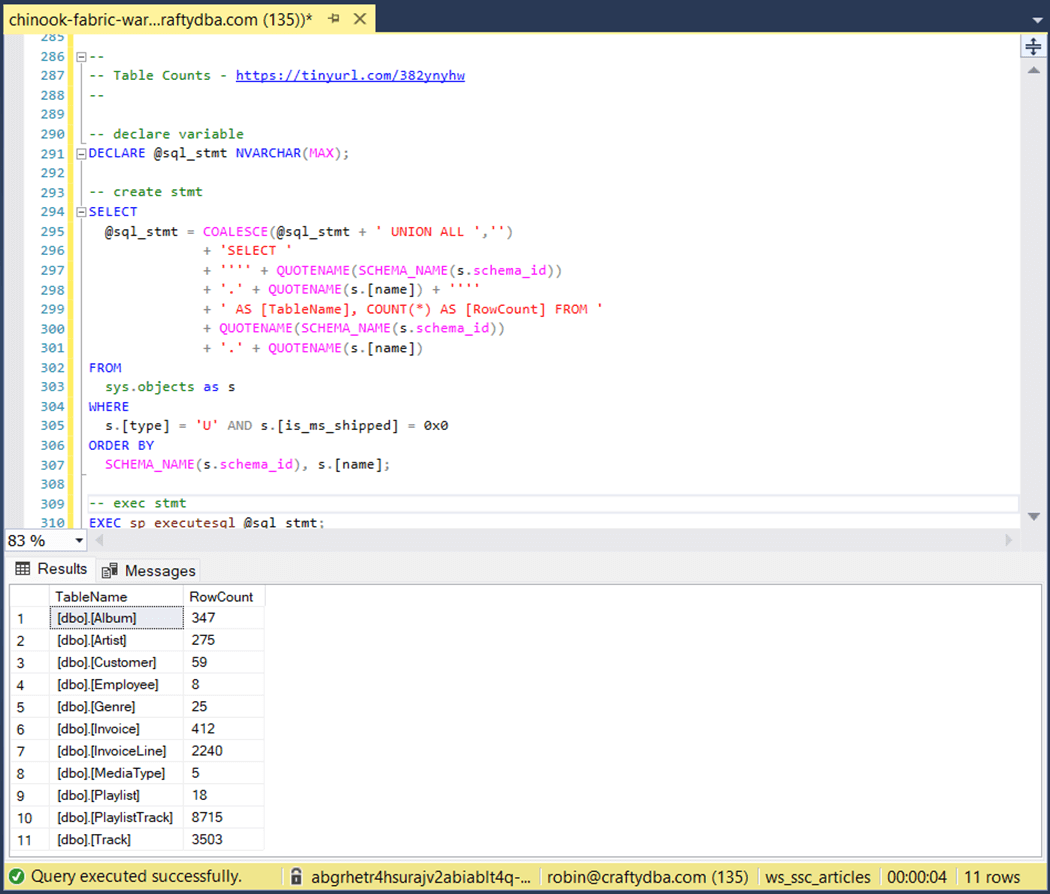
Task: Open the 83 % zoom dropdown
Action: point(79,540)
